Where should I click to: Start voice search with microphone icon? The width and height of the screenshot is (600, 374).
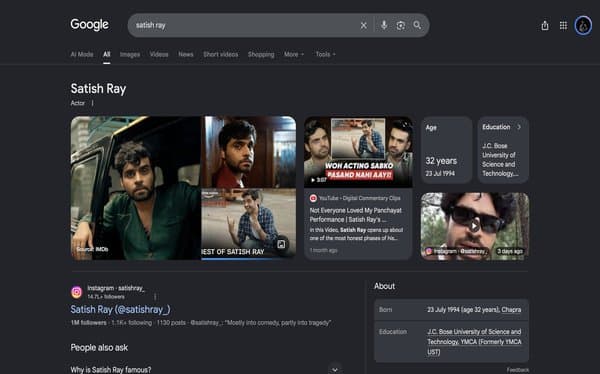(x=384, y=25)
